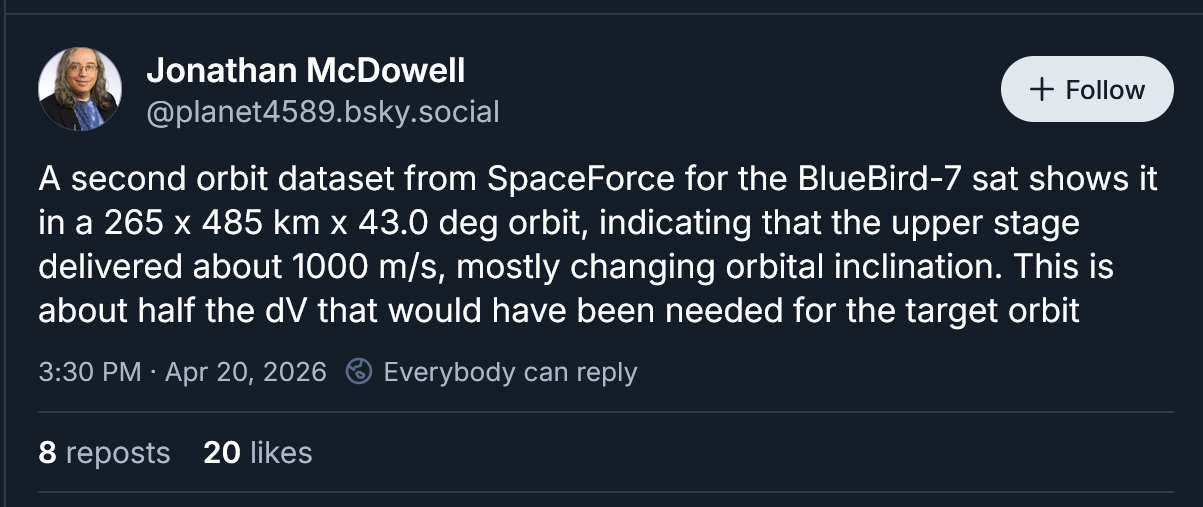Click the "3:30 PM" post time
Viewport: 1203px width, 507px height.
tap(89, 373)
